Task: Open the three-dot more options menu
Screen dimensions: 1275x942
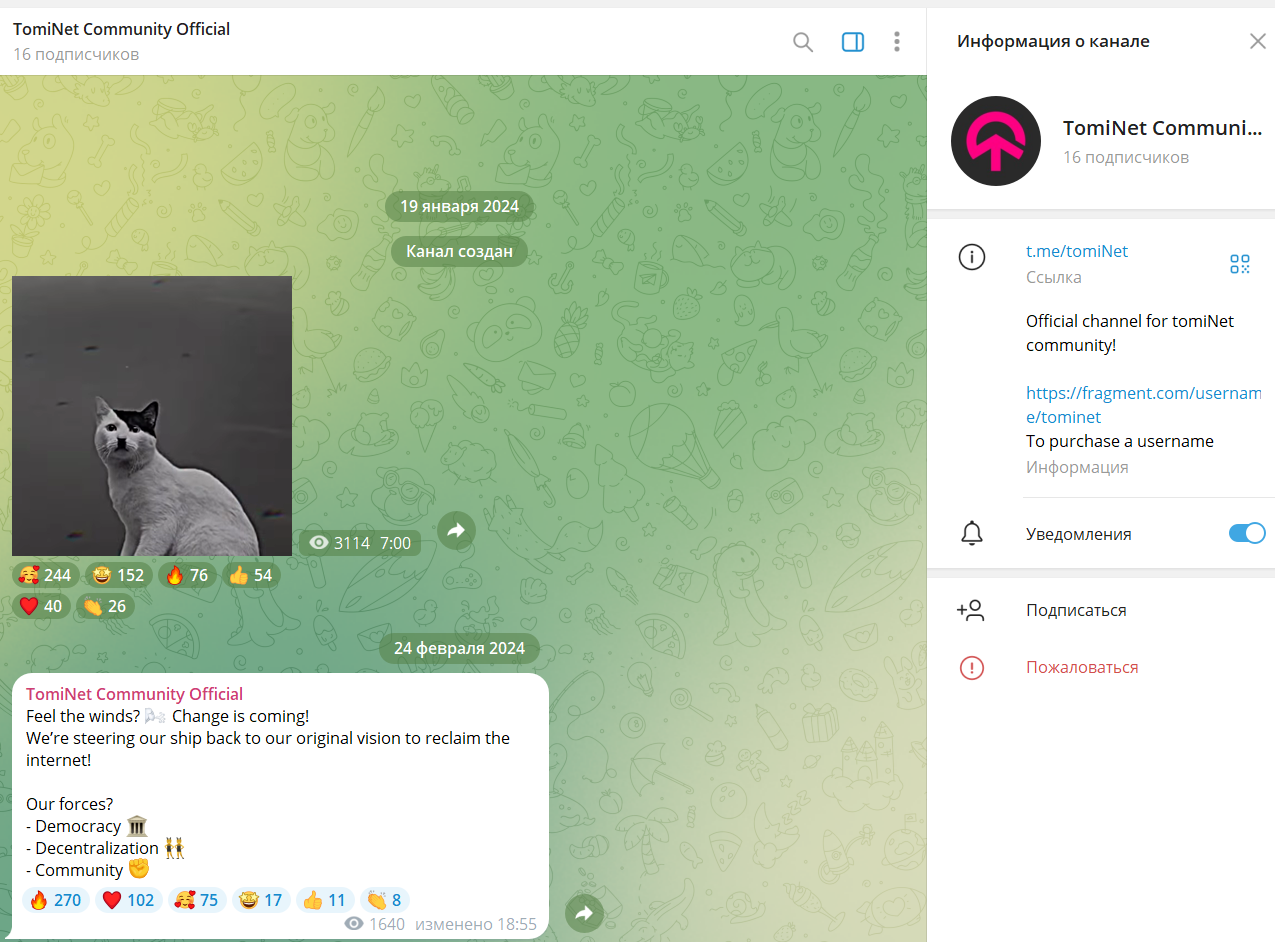Action: 897,42
